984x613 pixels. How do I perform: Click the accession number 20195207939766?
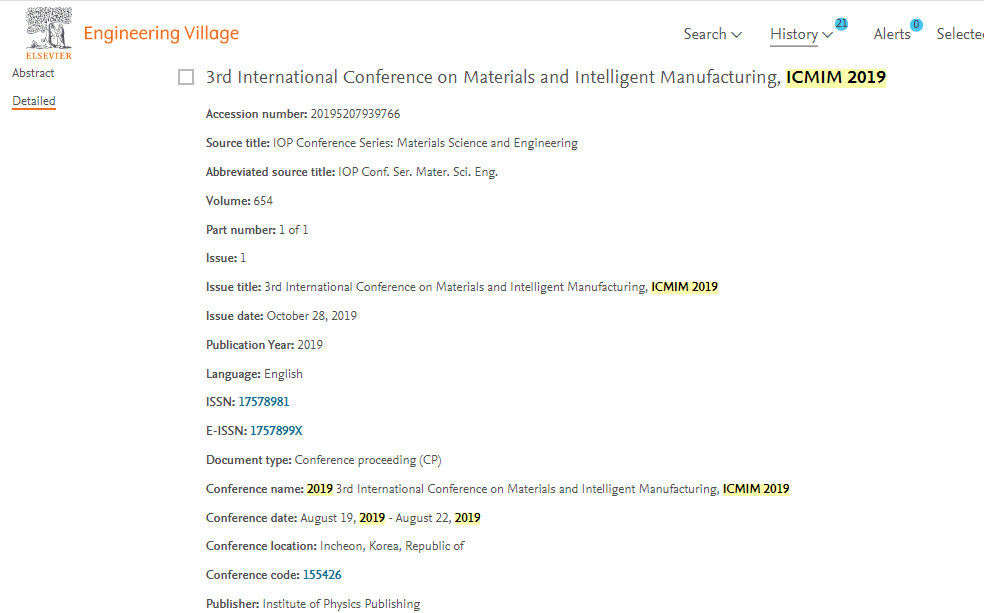(x=355, y=114)
